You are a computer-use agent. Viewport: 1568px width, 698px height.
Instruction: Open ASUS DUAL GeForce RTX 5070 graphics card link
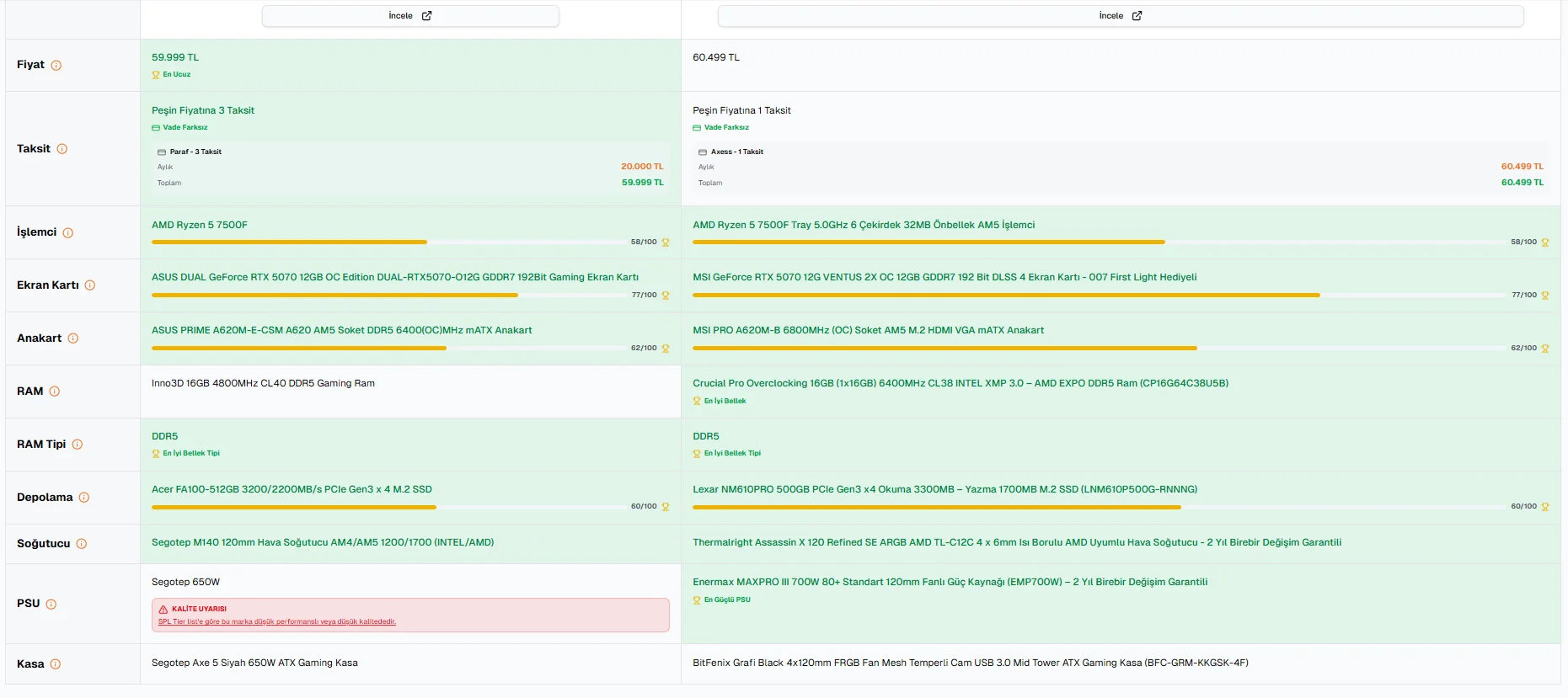click(395, 278)
